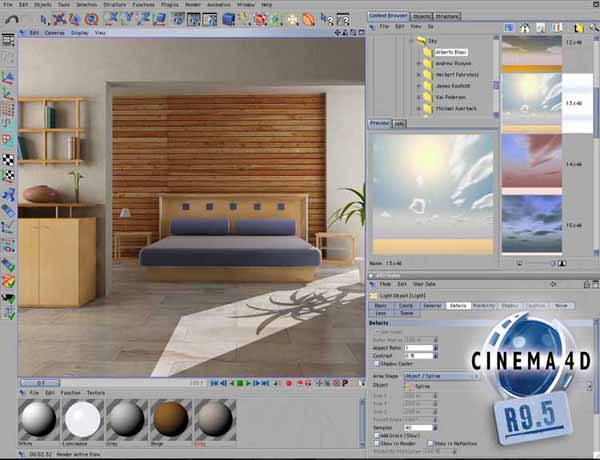Screen dimensions: 600x460
Task: Click the lock icon in Attributes panel
Action: coord(587,284)
